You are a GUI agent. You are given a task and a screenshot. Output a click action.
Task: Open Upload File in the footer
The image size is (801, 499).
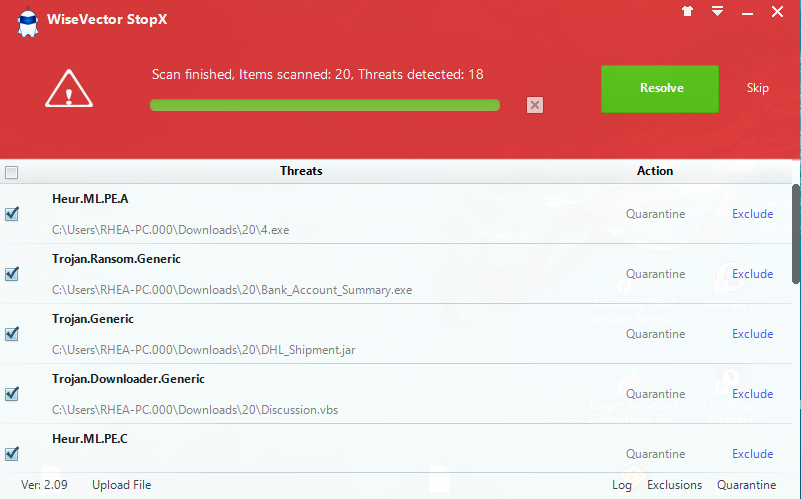[122, 485]
